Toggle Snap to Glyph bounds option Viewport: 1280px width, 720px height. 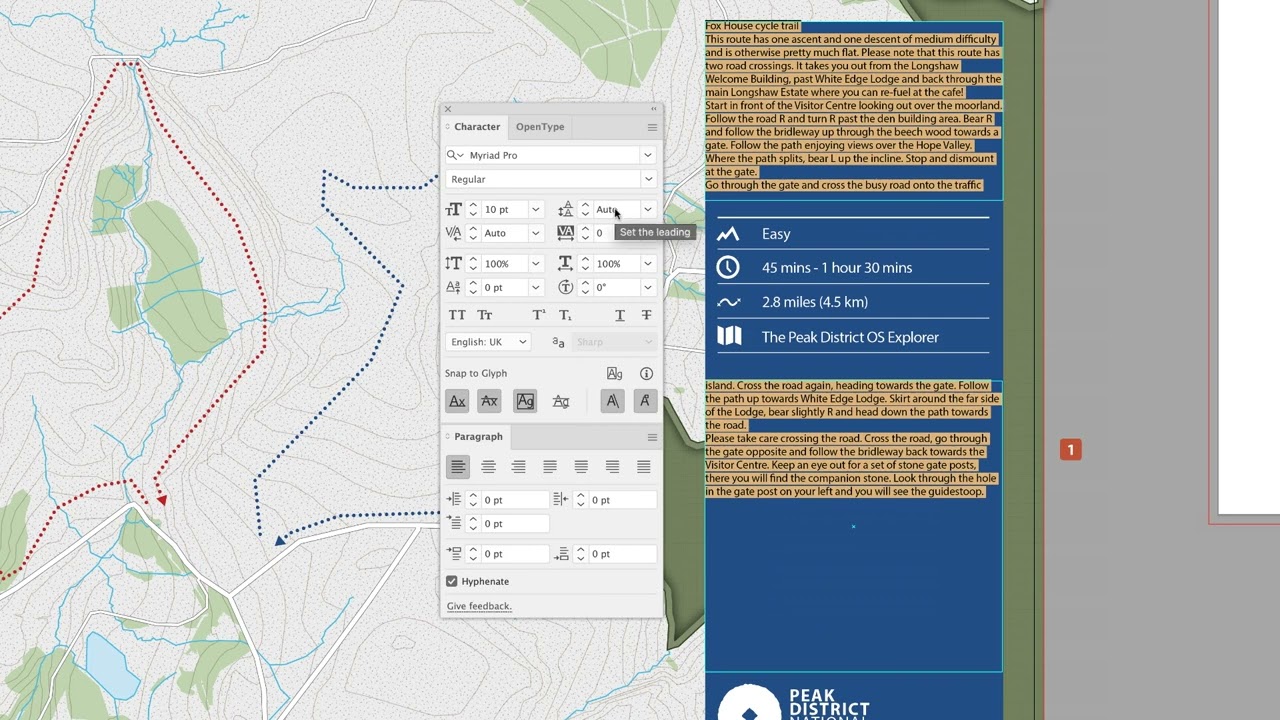pyautogui.click(x=525, y=401)
